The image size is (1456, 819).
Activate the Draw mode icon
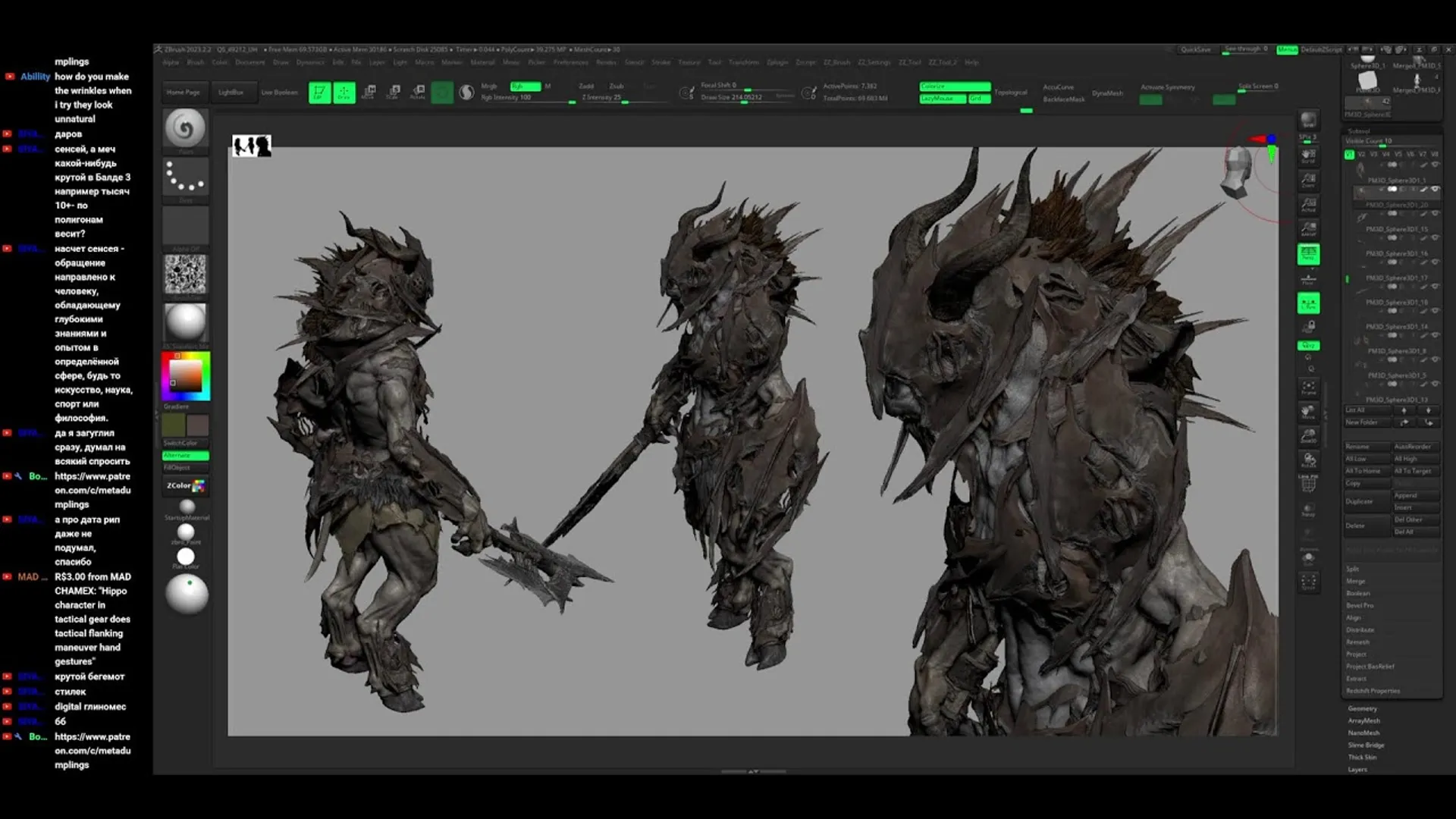[x=344, y=93]
